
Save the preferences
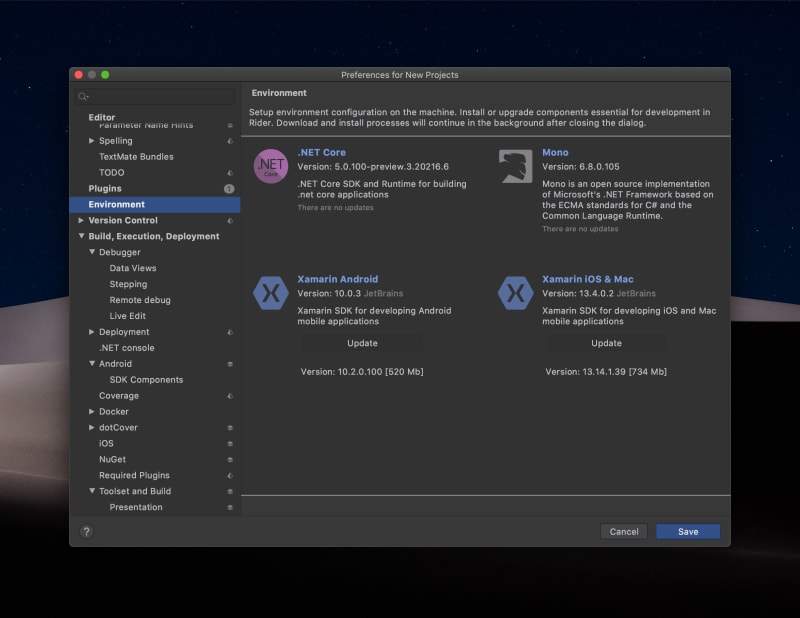688,532
